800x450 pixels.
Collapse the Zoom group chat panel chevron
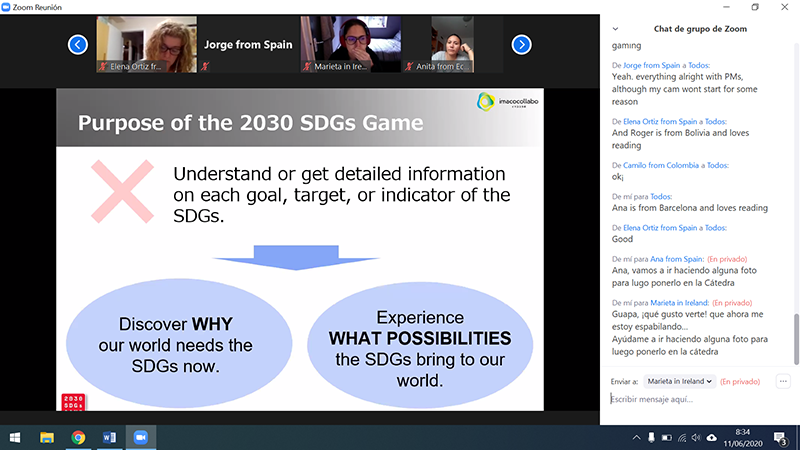pyautogui.click(x=615, y=29)
